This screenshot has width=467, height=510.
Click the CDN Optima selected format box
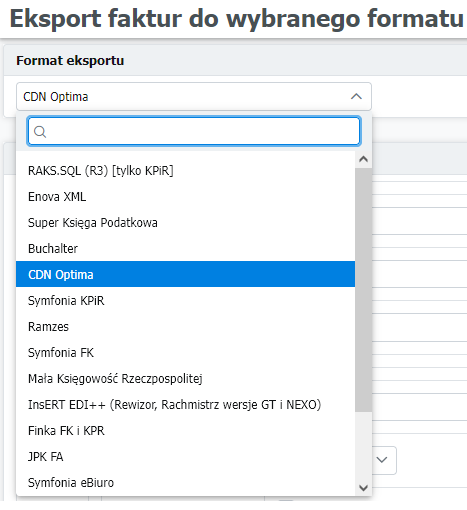pos(194,97)
